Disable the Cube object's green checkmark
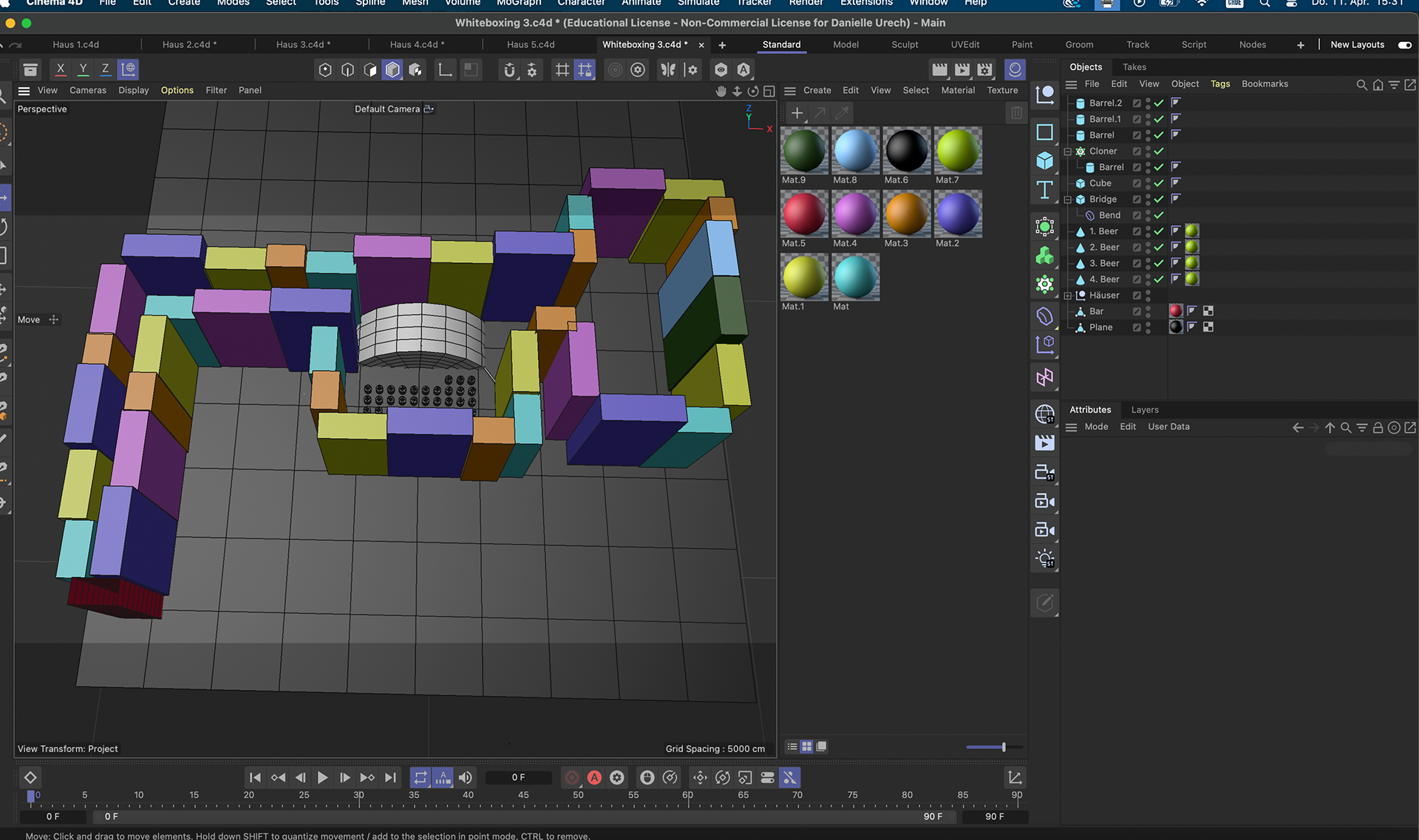Viewport: 1419px width, 840px height. tap(1158, 183)
